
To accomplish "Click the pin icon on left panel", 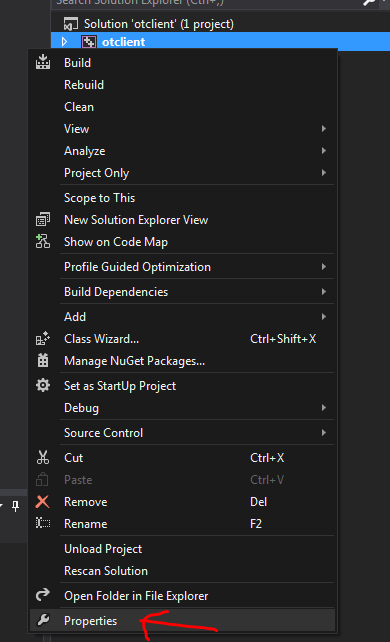I will pyautogui.click(x=16, y=506).
